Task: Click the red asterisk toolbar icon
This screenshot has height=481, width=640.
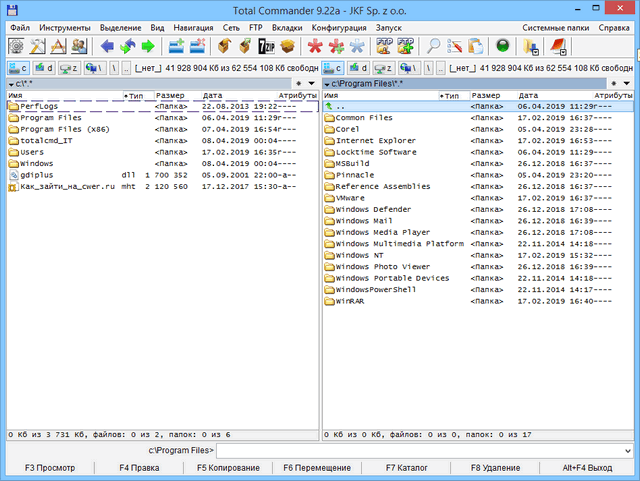Action: tap(315, 46)
